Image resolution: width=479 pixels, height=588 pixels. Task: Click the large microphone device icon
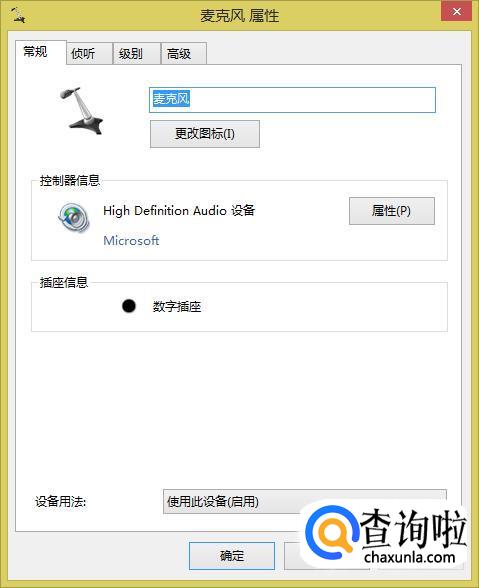pos(81,111)
